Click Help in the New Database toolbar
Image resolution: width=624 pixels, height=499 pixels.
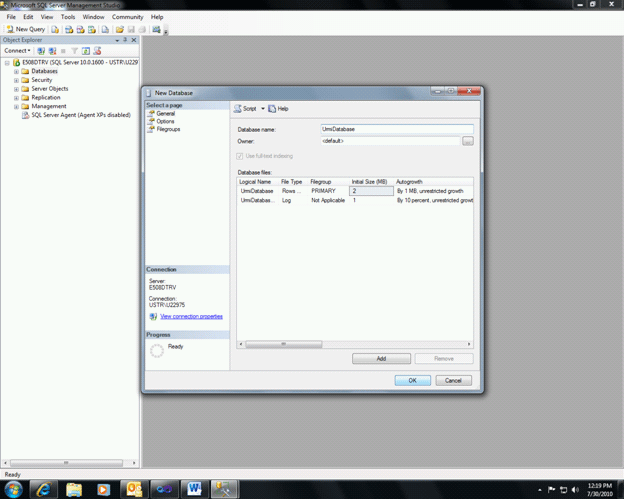[x=278, y=109]
